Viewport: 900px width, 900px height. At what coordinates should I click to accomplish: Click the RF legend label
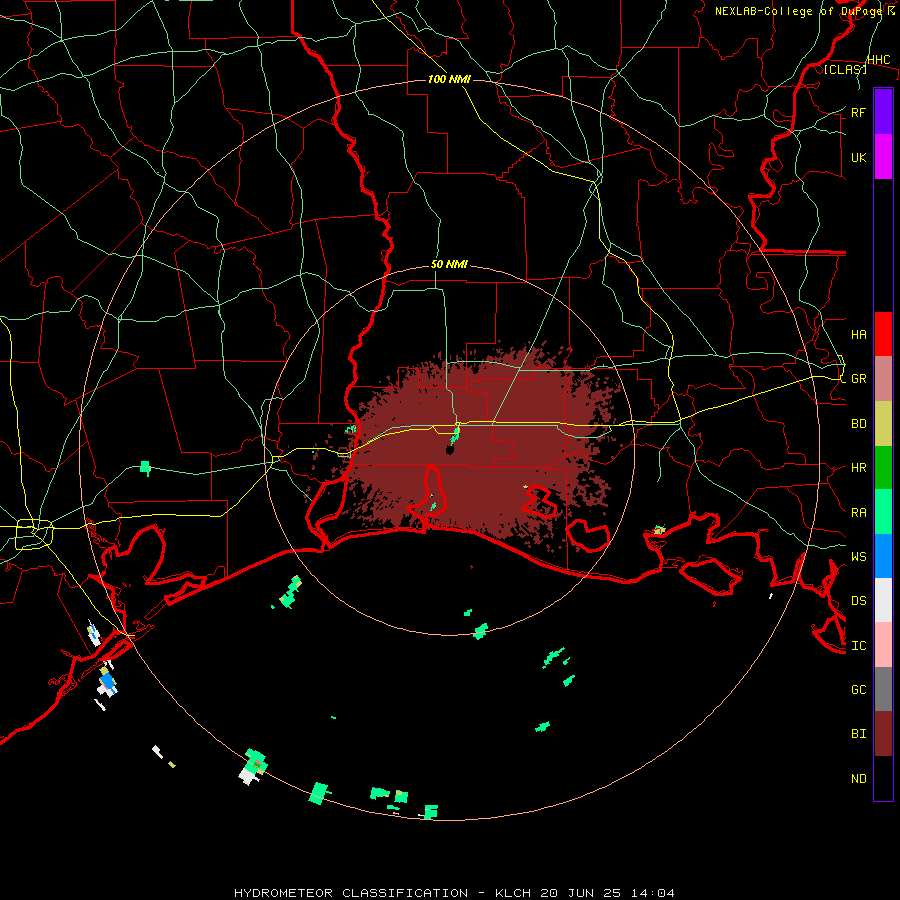coord(858,112)
